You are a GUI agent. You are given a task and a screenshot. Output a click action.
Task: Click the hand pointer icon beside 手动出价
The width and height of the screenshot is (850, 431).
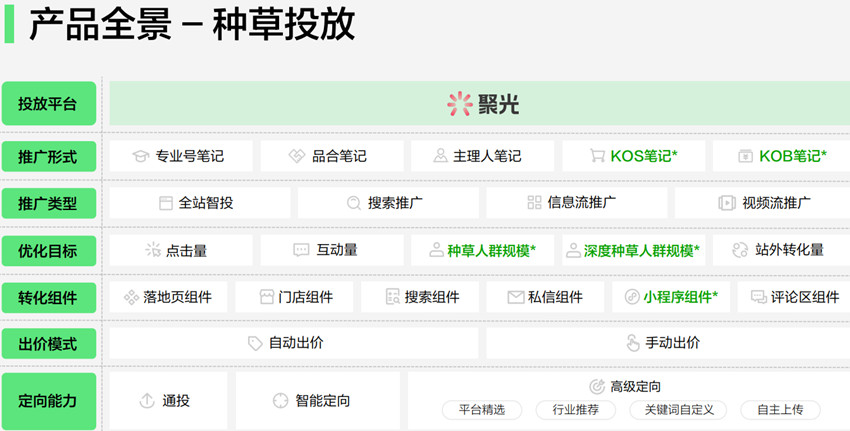[x=633, y=343]
